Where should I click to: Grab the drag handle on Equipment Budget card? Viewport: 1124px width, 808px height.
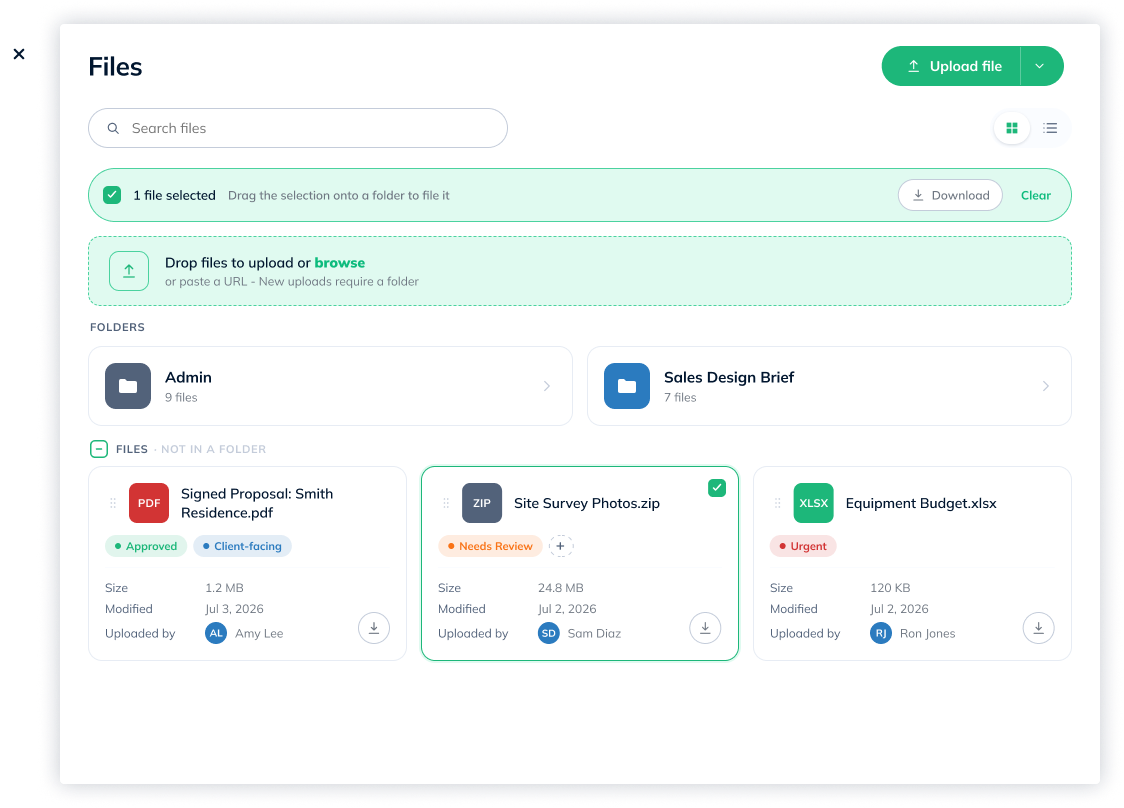tap(778, 503)
